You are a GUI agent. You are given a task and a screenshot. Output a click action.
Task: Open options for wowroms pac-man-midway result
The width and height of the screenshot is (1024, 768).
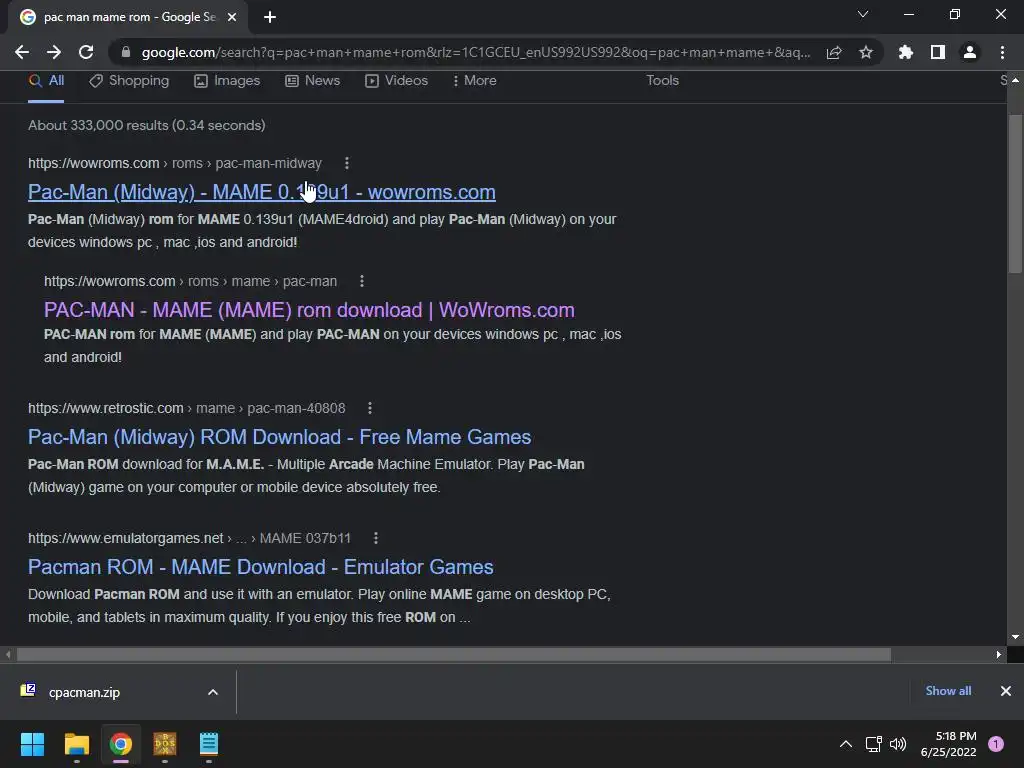[x=347, y=163]
